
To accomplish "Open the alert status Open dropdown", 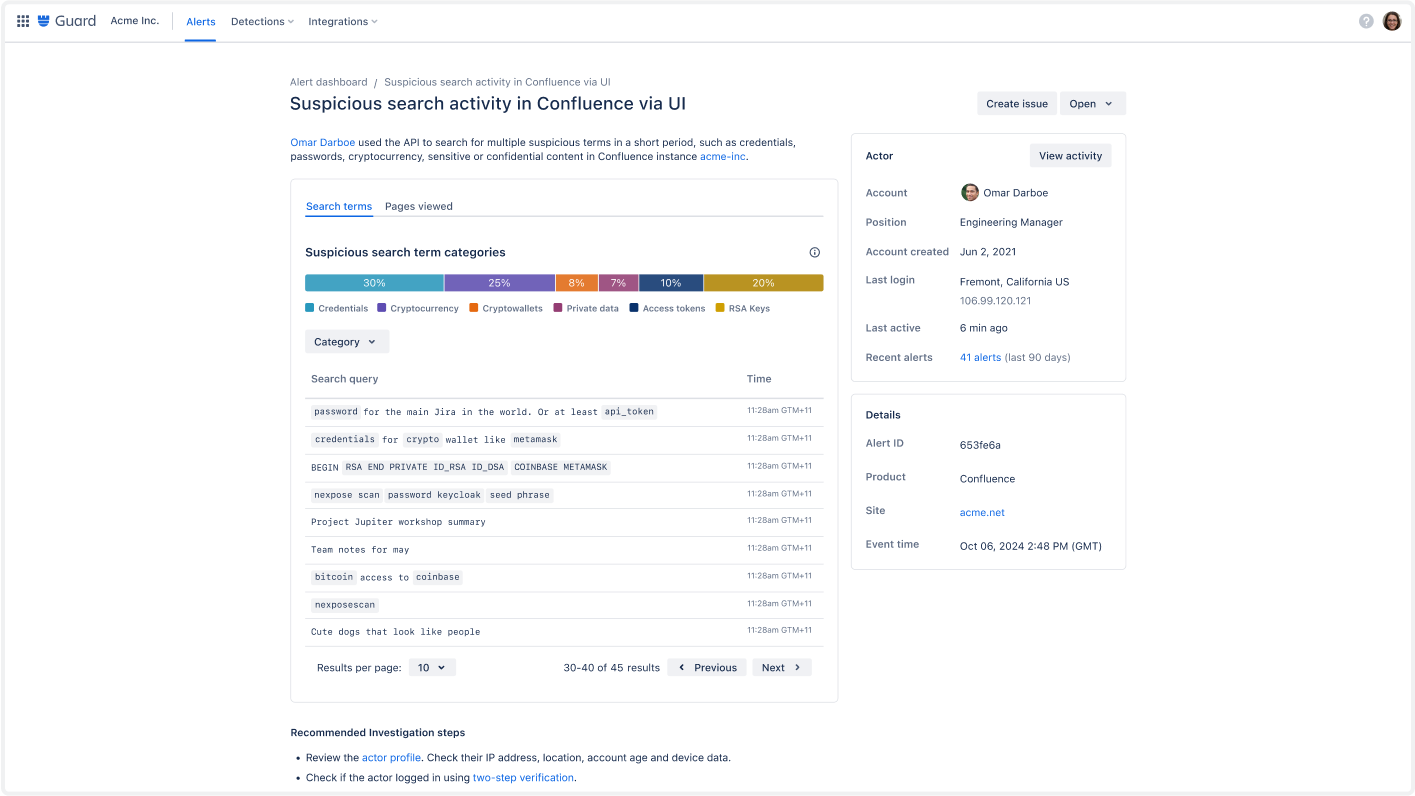I will tap(1092, 103).
